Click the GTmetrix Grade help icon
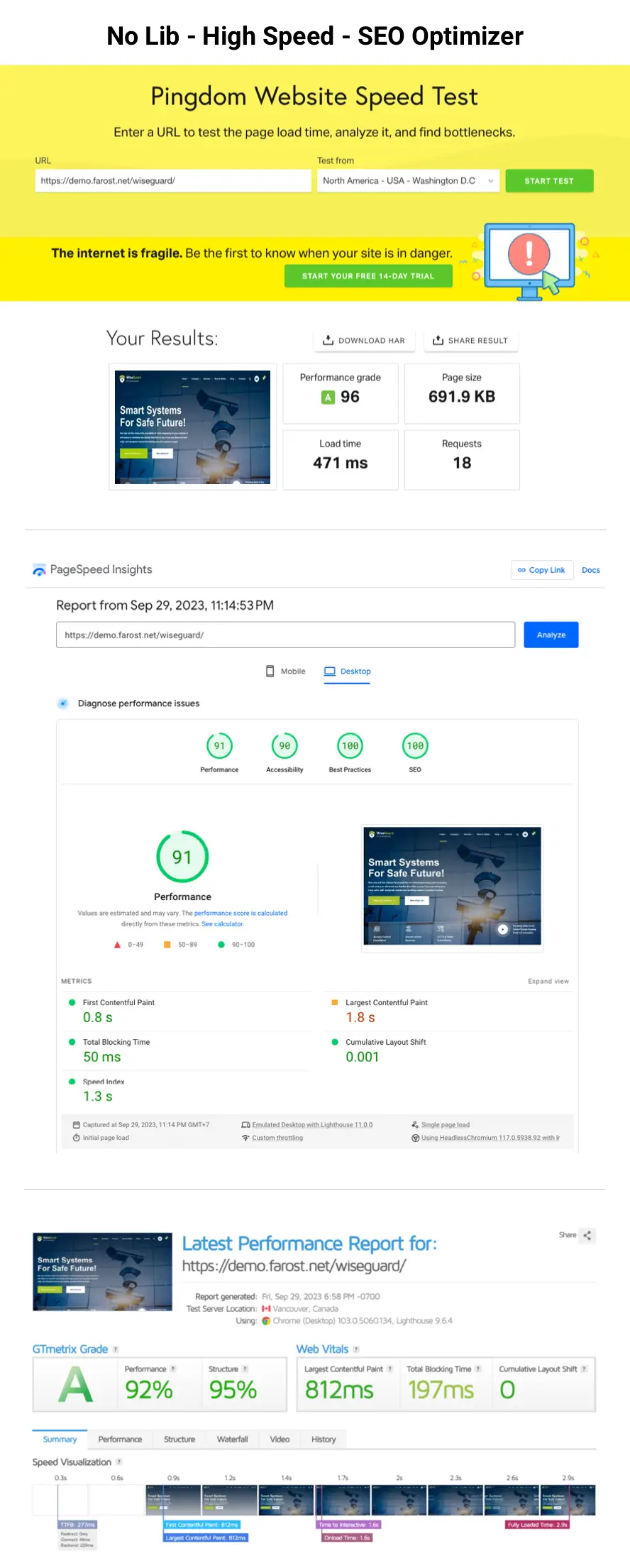Viewport: 630px width, 1568px height. pyautogui.click(x=116, y=1349)
